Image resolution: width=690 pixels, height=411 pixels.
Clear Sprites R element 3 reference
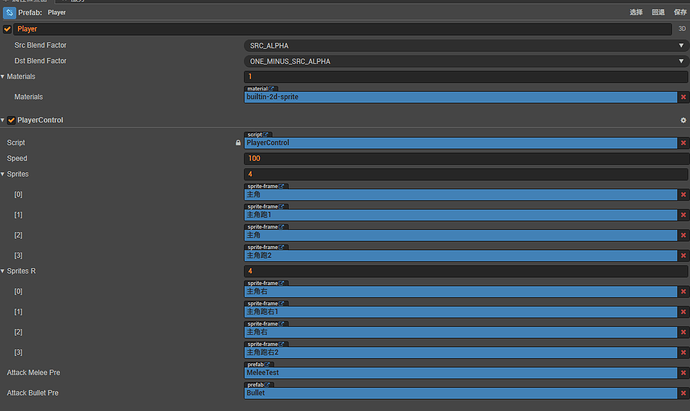pos(683,352)
